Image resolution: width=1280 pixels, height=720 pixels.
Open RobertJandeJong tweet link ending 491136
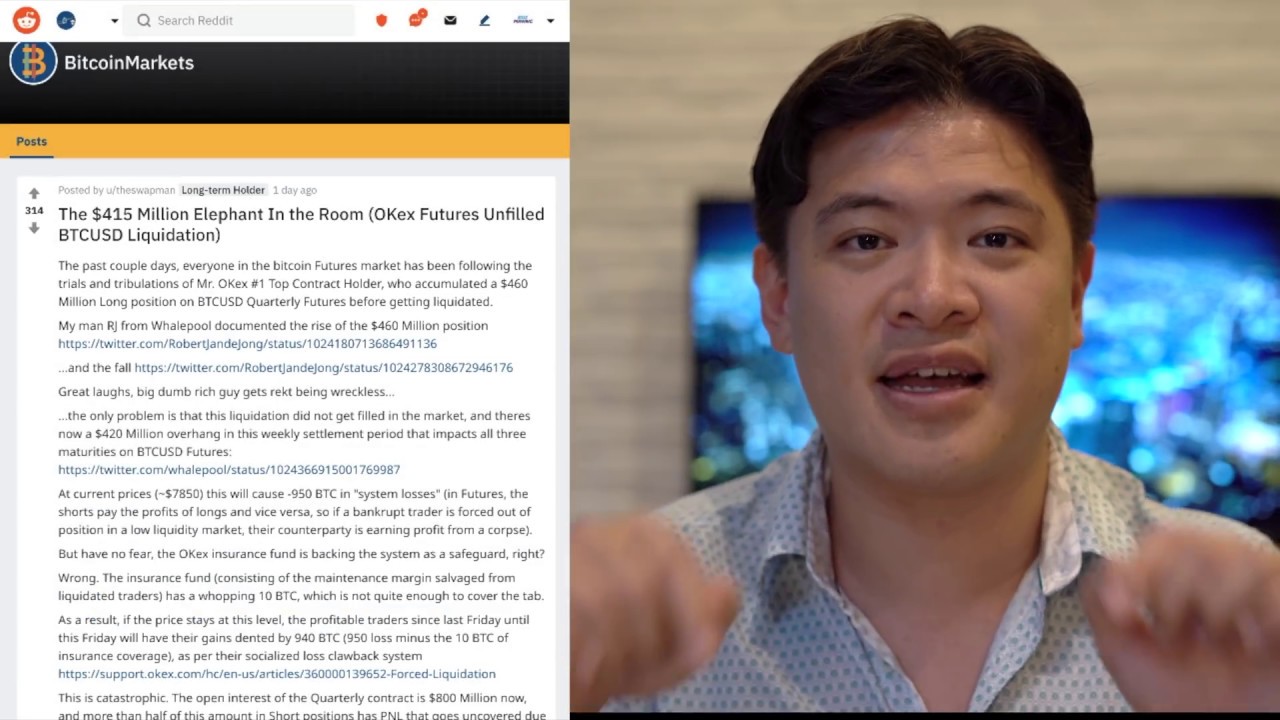coord(247,343)
